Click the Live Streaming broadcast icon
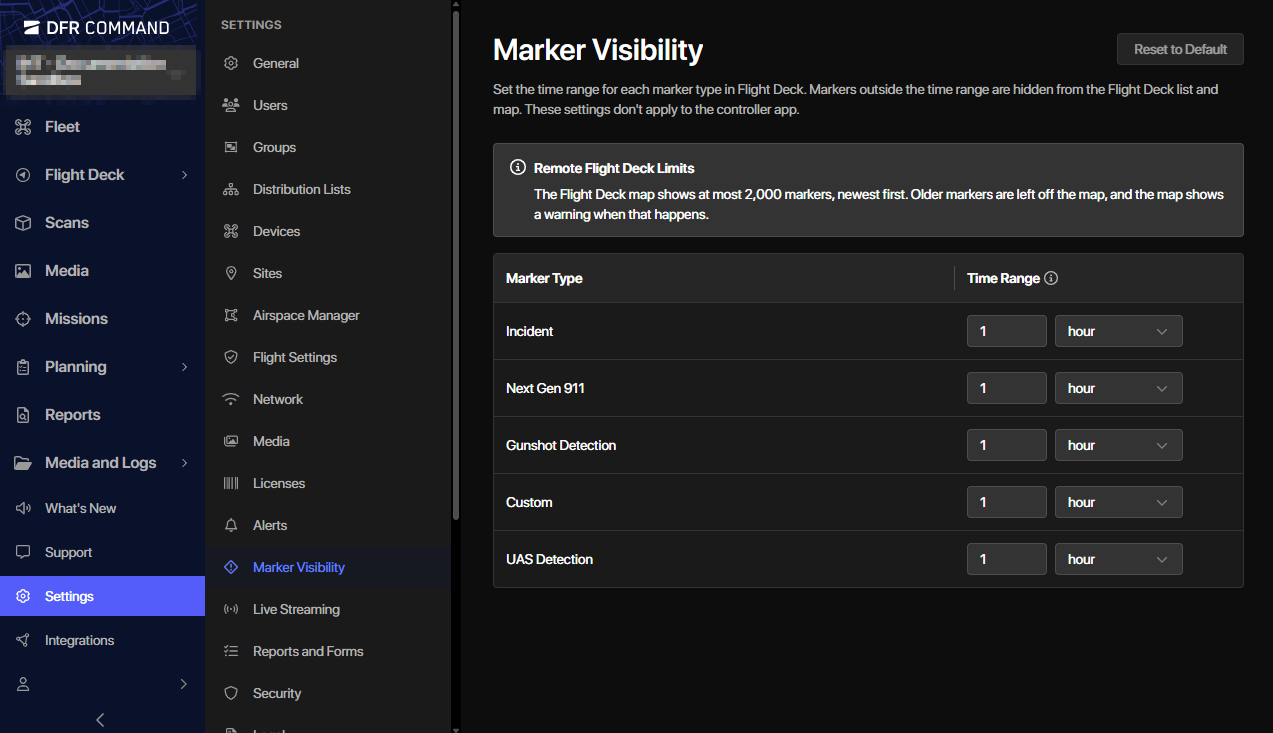Screen dimensions: 1273x733 click(231, 609)
